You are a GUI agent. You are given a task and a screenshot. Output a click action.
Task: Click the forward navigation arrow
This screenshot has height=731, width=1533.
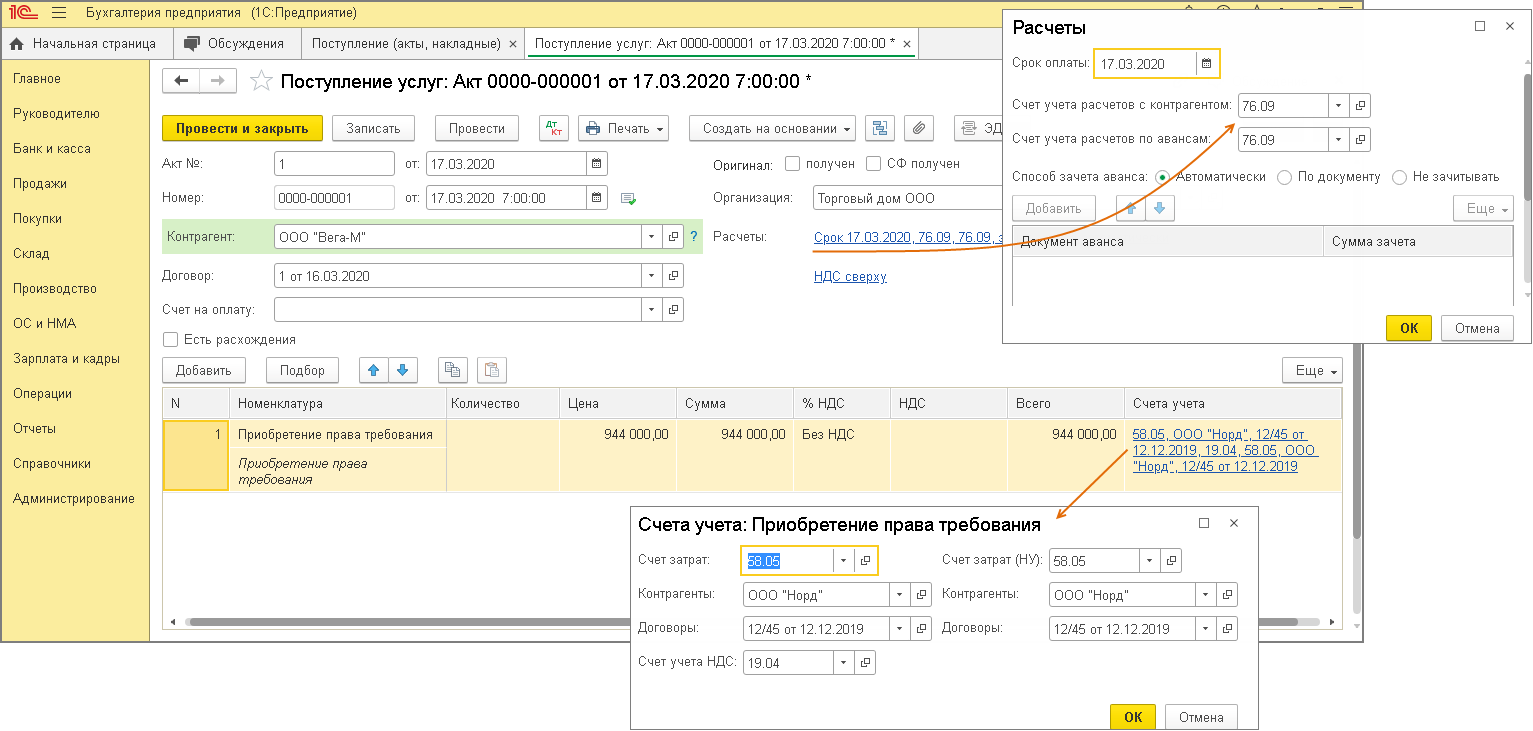pos(218,81)
